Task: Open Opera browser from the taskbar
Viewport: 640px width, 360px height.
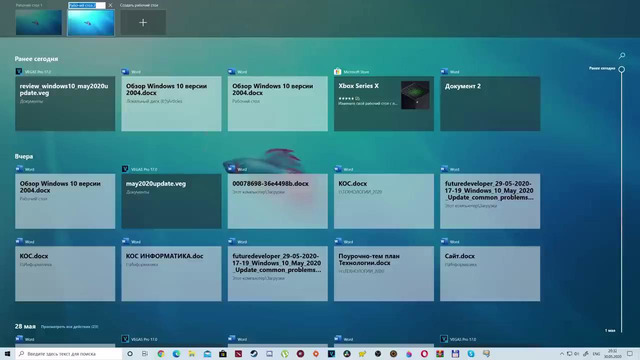Action: [x=424, y=354]
